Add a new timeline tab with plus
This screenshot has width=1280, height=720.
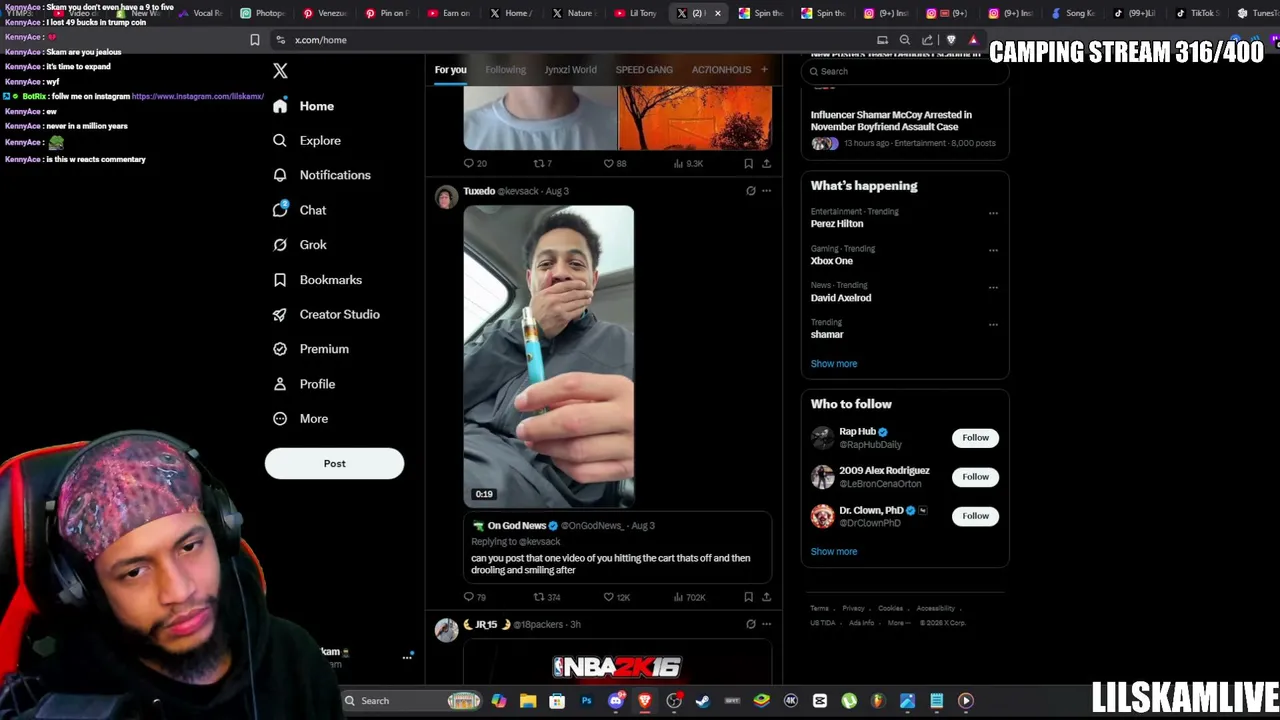click(764, 69)
